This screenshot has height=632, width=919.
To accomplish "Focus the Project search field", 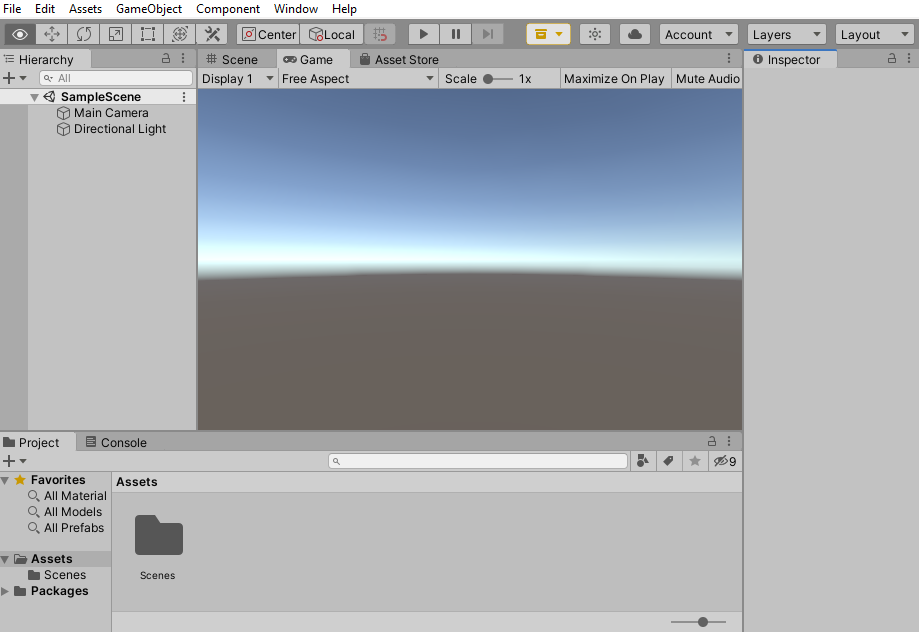I will coord(478,461).
